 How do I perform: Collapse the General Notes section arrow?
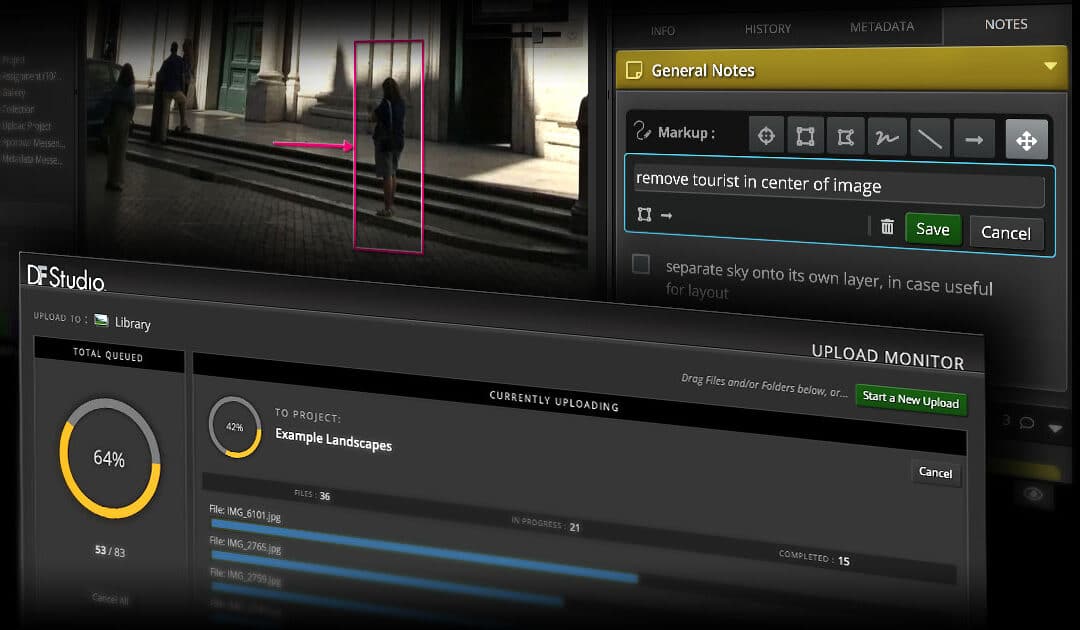point(1050,66)
